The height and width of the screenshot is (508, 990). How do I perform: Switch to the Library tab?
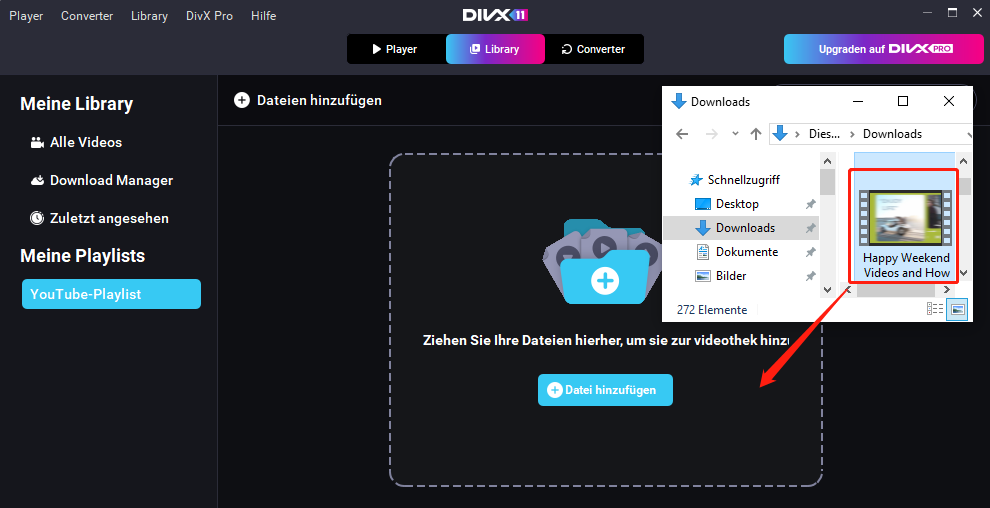click(x=495, y=49)
